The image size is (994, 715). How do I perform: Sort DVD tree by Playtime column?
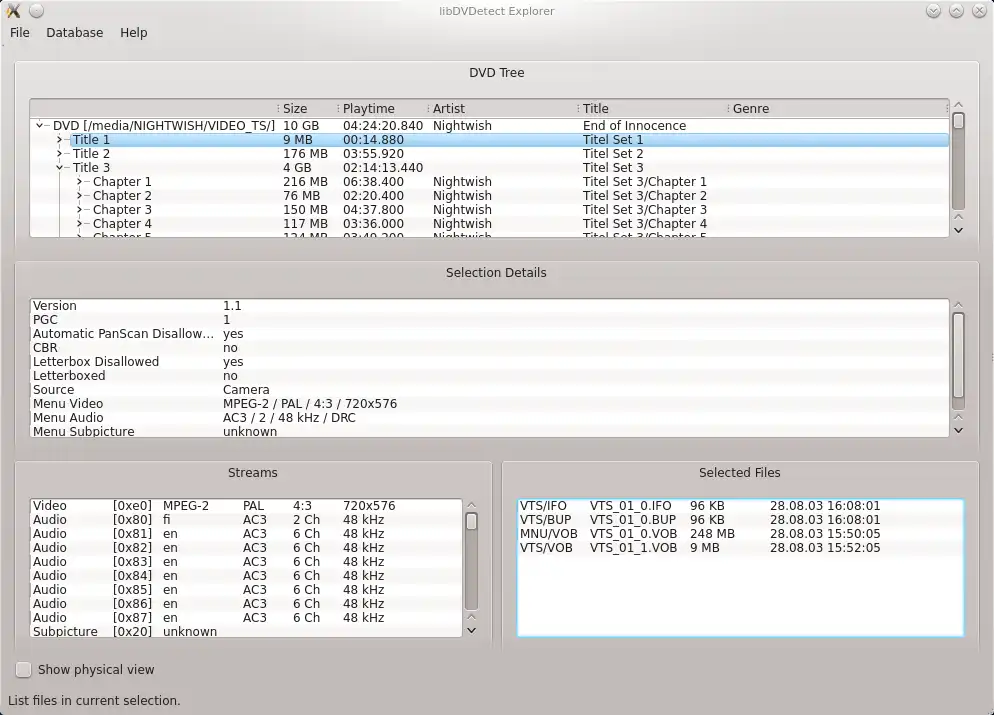384,108
